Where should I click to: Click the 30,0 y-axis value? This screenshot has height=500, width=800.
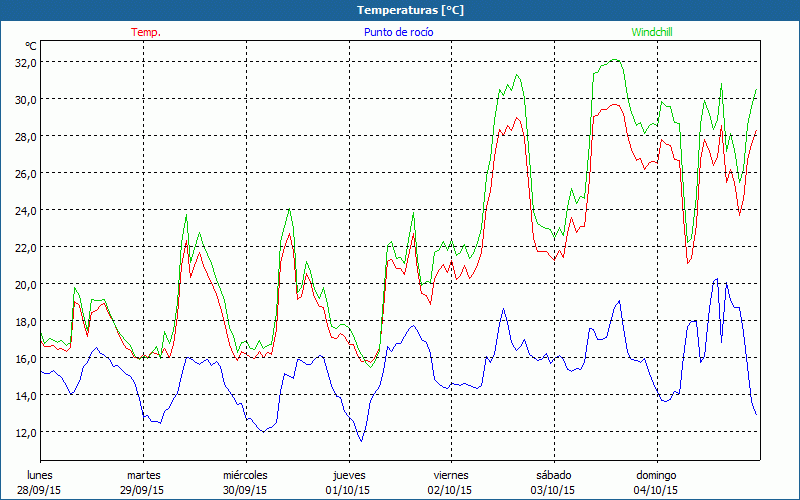pyautogui.click(x=25, y=99)
